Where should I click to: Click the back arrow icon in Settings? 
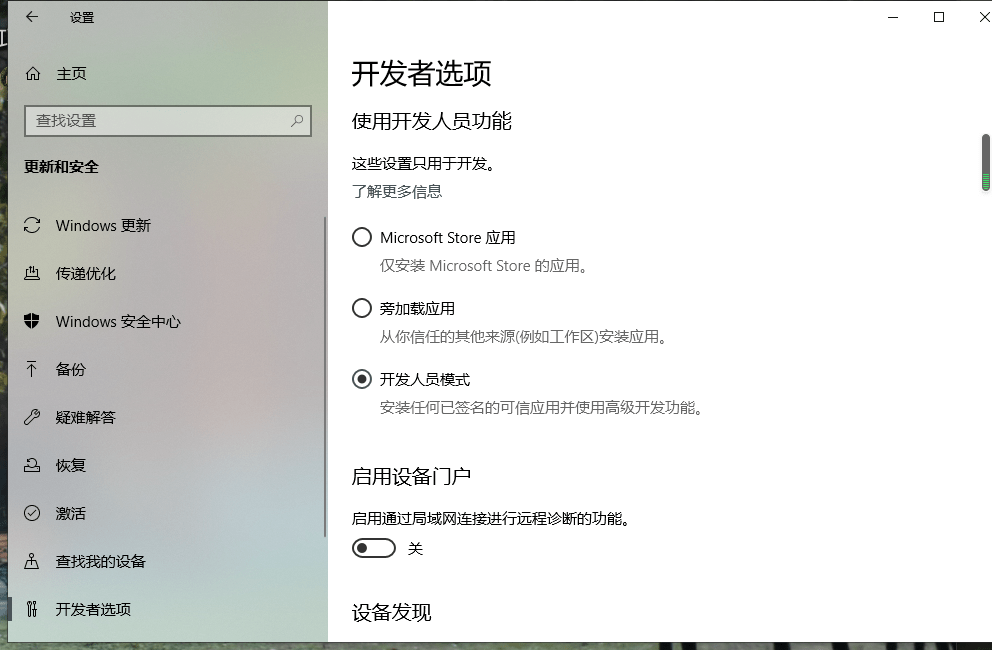32,17
